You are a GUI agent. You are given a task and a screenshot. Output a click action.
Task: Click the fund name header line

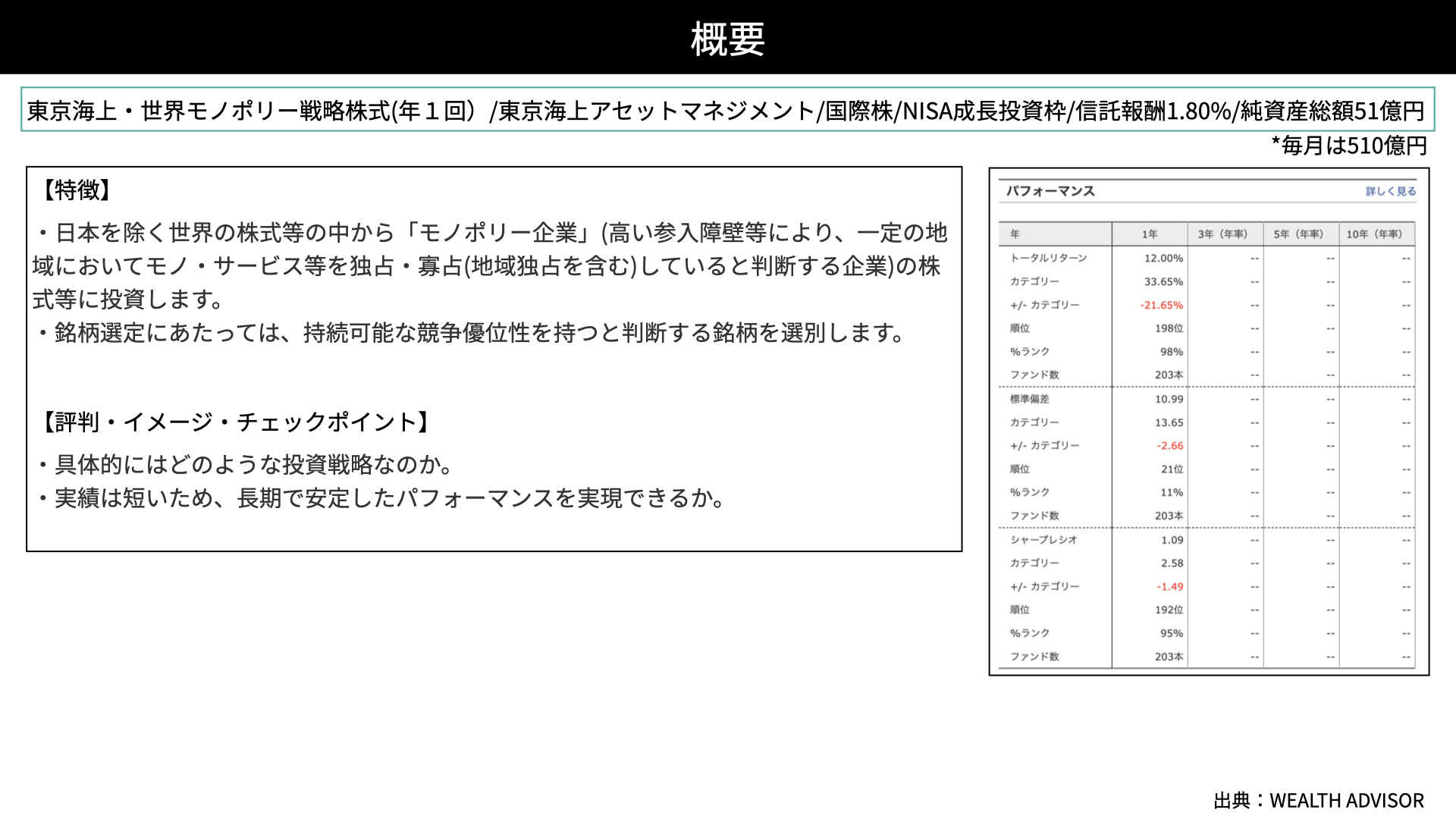click(x=727, y=110)
